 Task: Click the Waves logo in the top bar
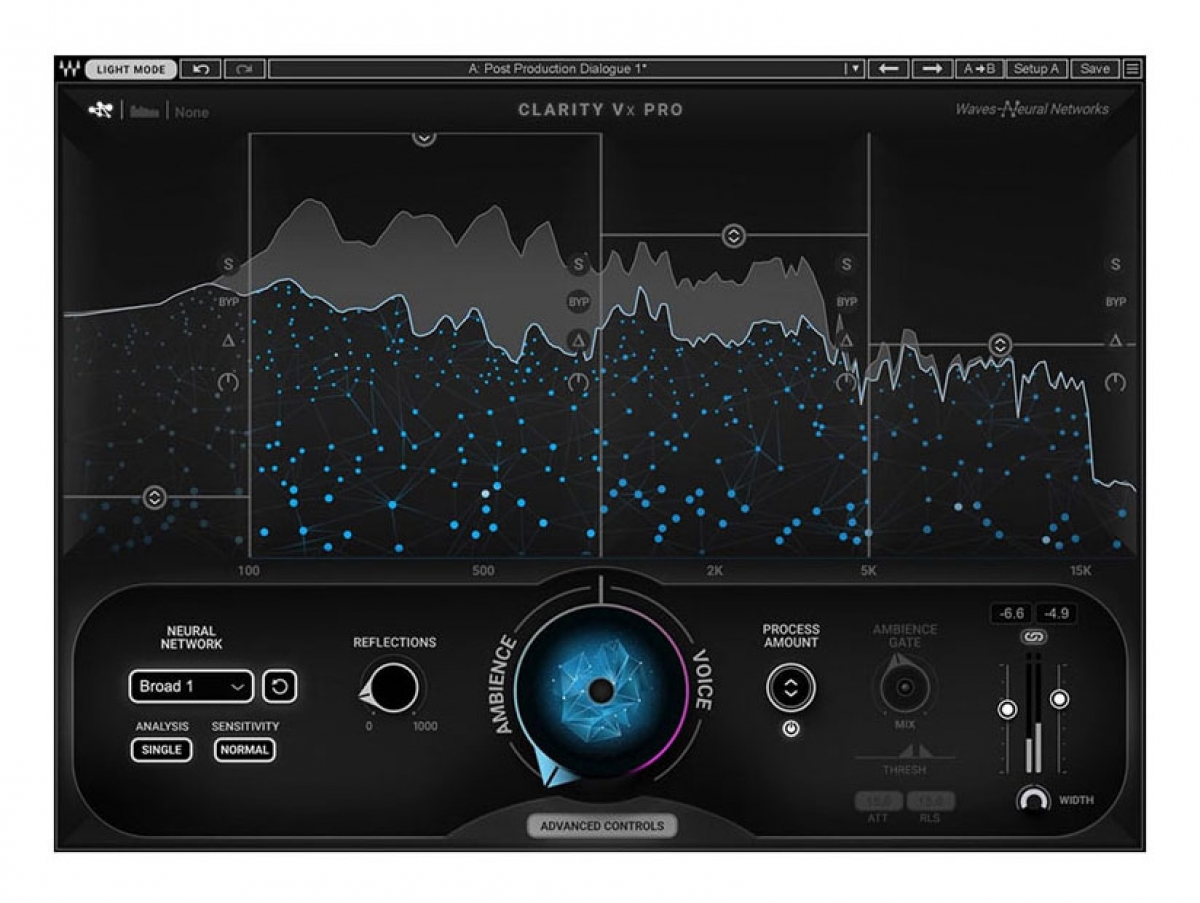coord(69,69)
